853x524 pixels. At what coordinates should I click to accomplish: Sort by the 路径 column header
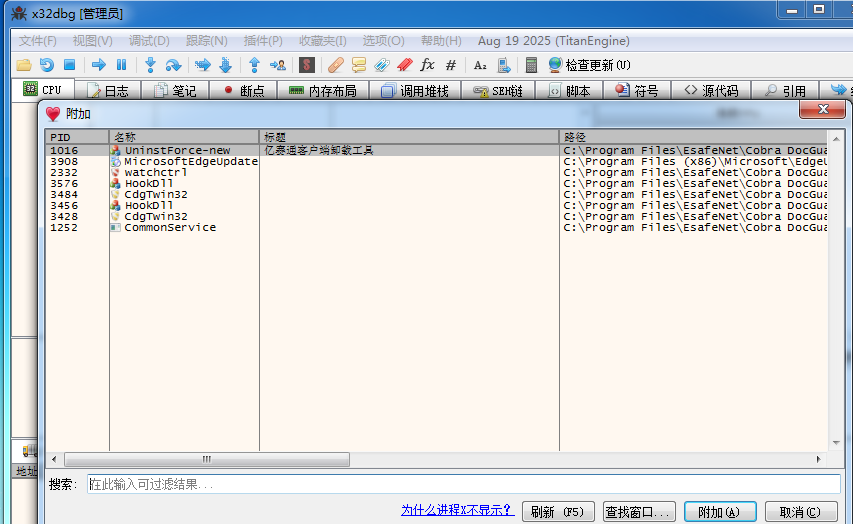point(694,137)
